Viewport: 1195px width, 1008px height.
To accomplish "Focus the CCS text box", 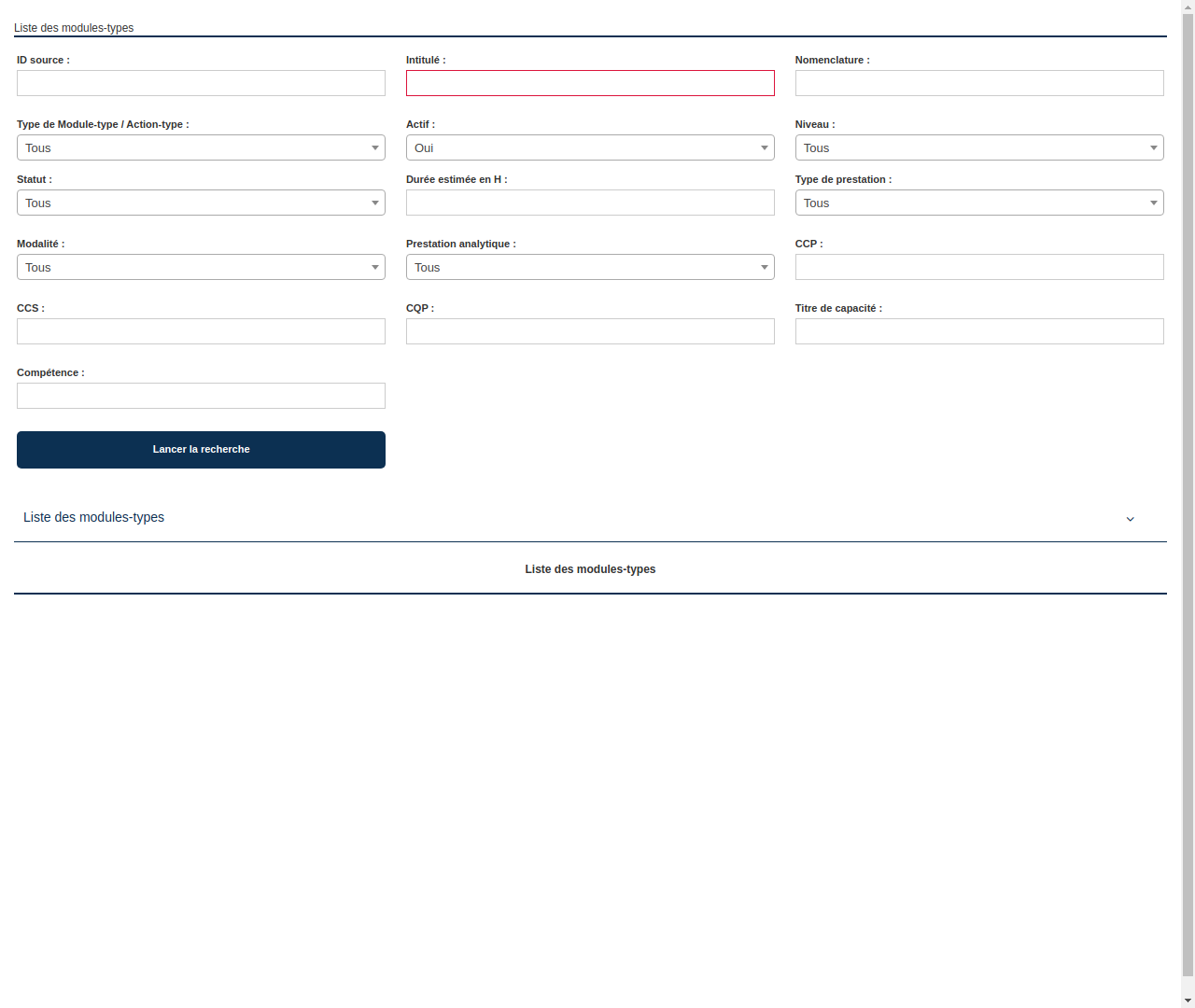I will click(x=201, y=331).
